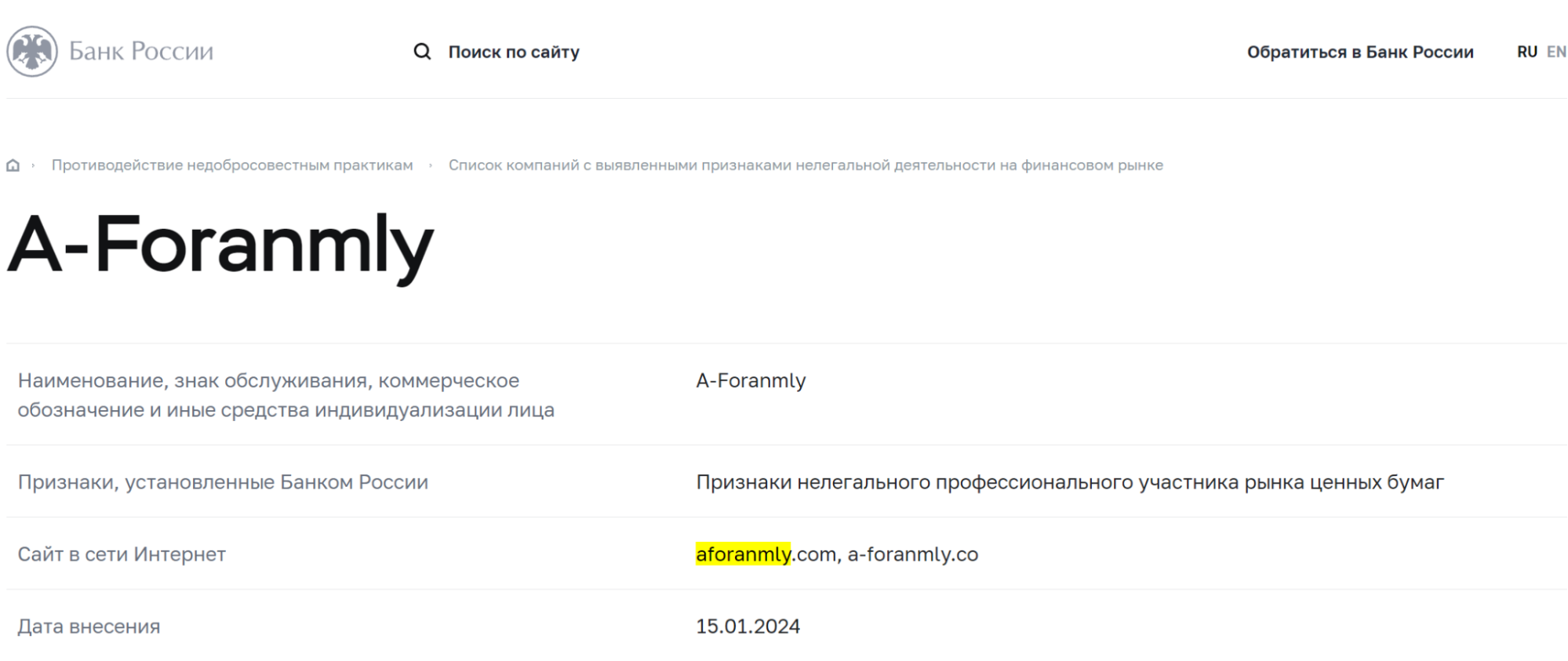This screenshot has height=661, width=1568.
Task: Click the search magnifier icon
Action: coord(422,52)
